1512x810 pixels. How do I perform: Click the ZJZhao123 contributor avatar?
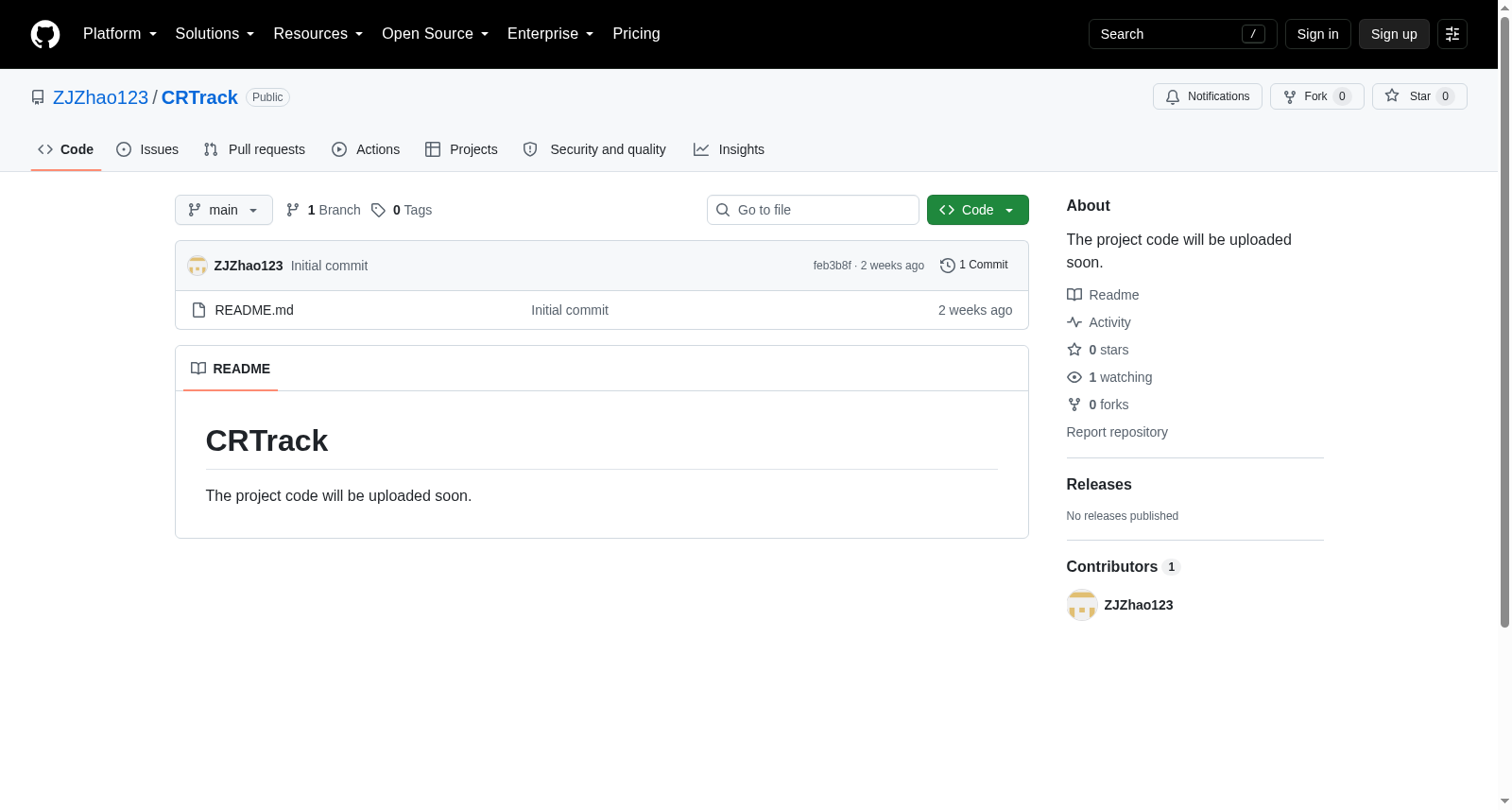[x=1082, y=605]
